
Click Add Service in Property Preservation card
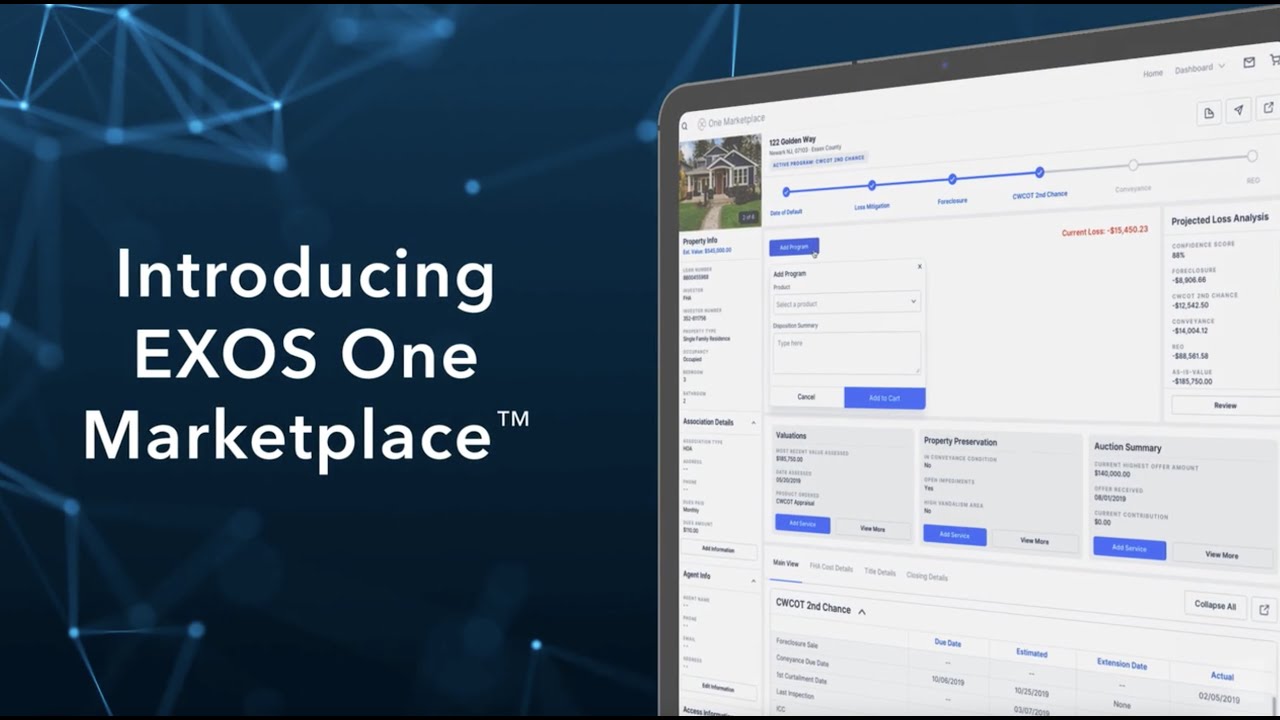pos(954,535)
